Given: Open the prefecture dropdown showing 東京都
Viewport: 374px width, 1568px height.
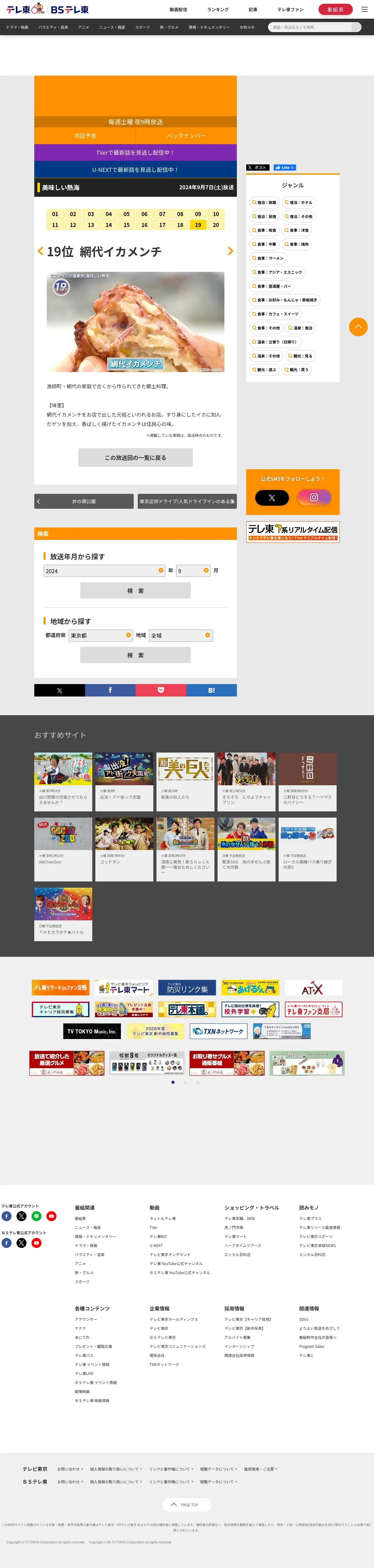Looking at the screenshot, I should click(101, 635).
